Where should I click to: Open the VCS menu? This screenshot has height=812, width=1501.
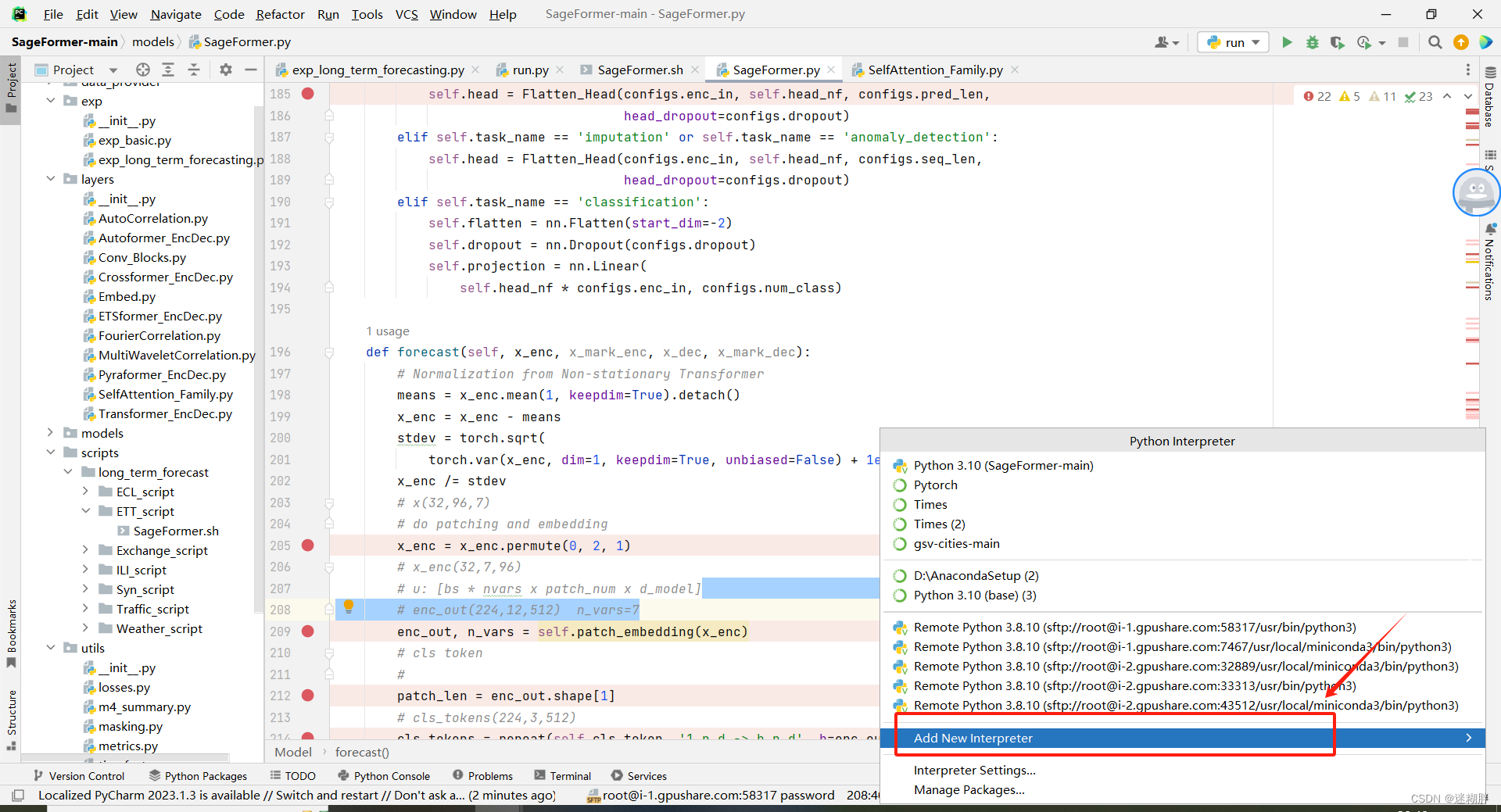[x=407, y=14]
